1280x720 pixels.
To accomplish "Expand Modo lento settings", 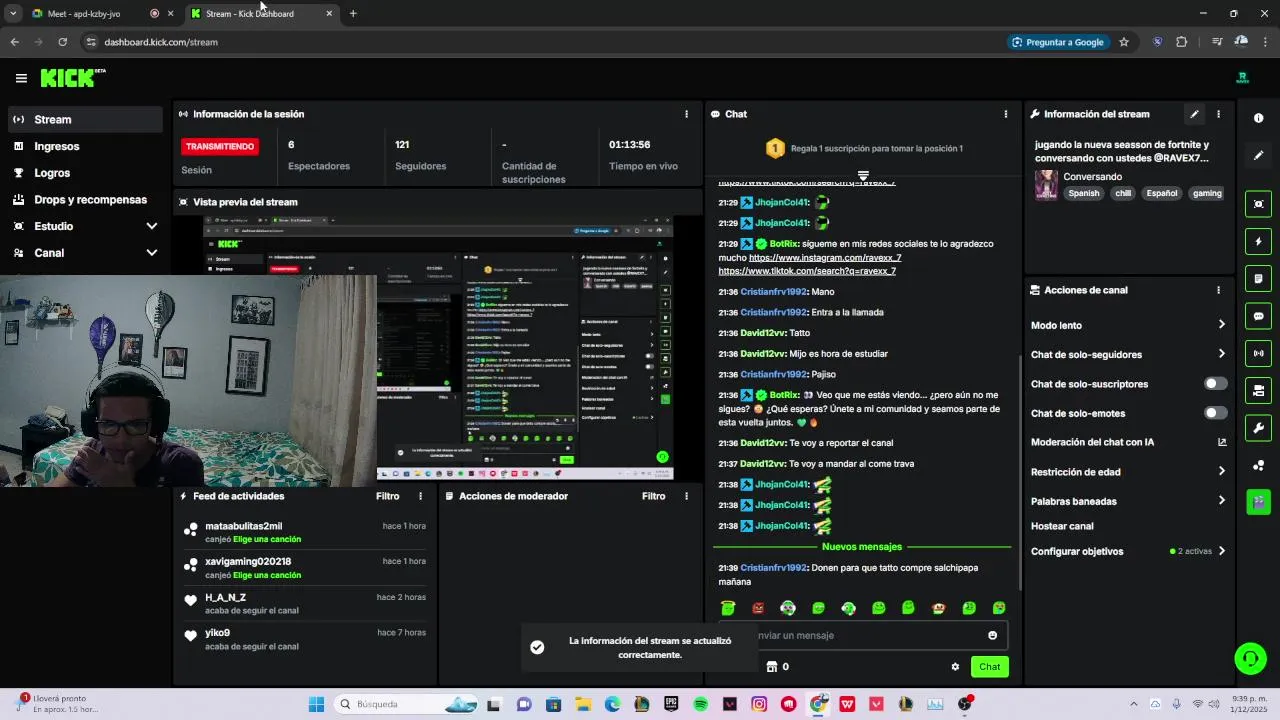I will coord(1221,325).
